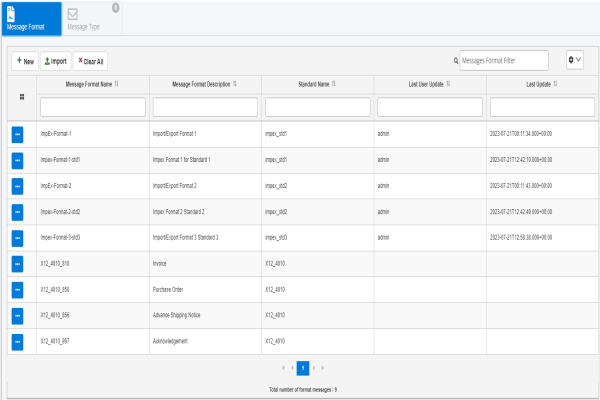Open row actions for X12_4010_997
Viewport: 600px width, 400px height.
[x=18, y=341]
